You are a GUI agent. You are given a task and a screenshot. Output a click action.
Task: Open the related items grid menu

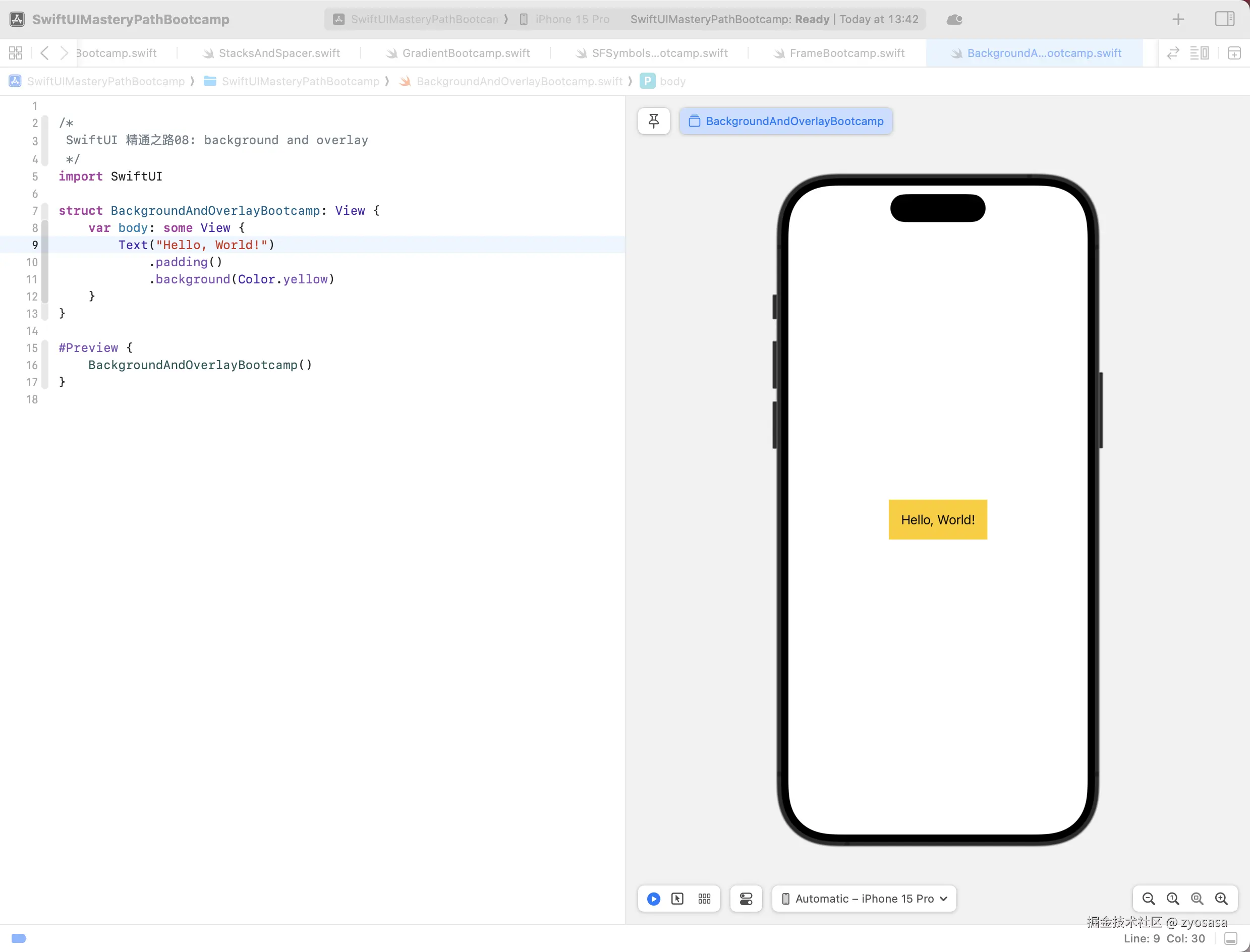click(16, 53)
